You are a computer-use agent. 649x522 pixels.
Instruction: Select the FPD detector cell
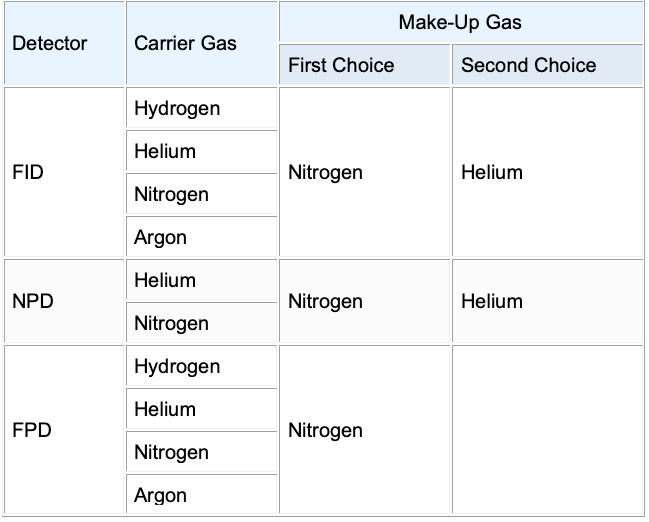(x=32, y=430)
